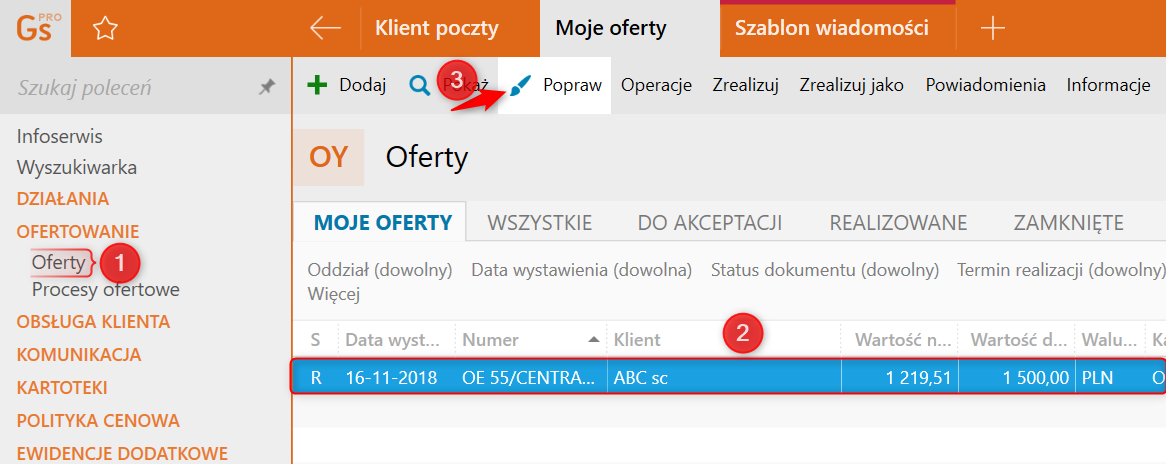Image resolution: width=1166 pixels, height=464 pixels.
Task: Sort by the Numer column header
Action: [x=490, y=340]
